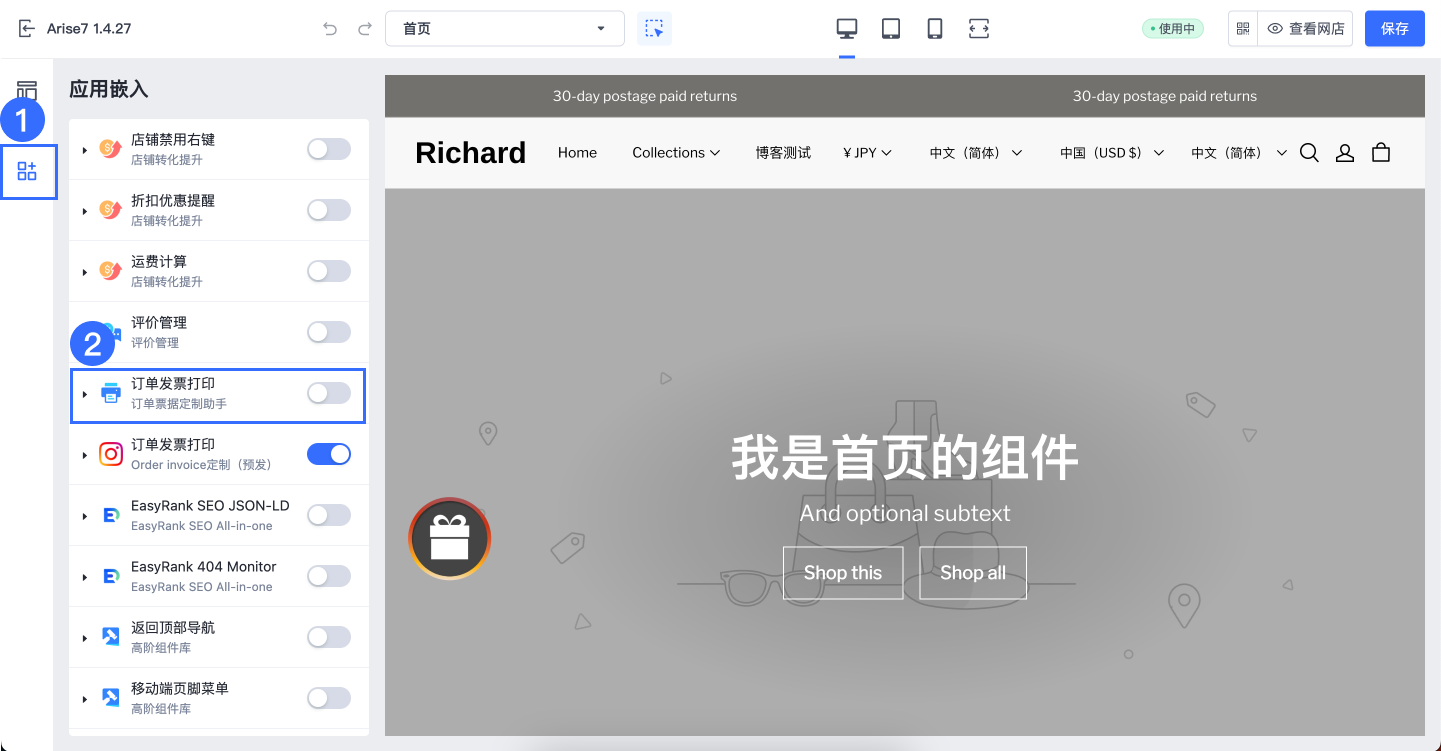Expand the 订单票据定制助手 row arrow
Screen dimensions: 1441x751
tap(85, 394)
